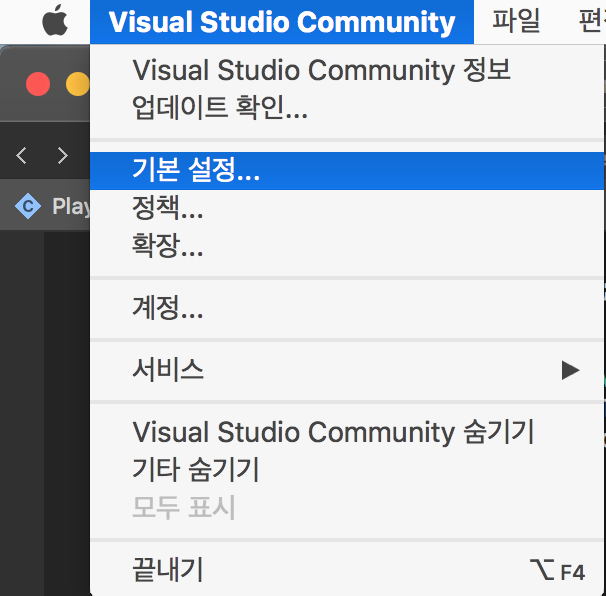606x596 pixels.
Task: Choose 업데이트 확인... menu item
Action: tap(347, 107)
